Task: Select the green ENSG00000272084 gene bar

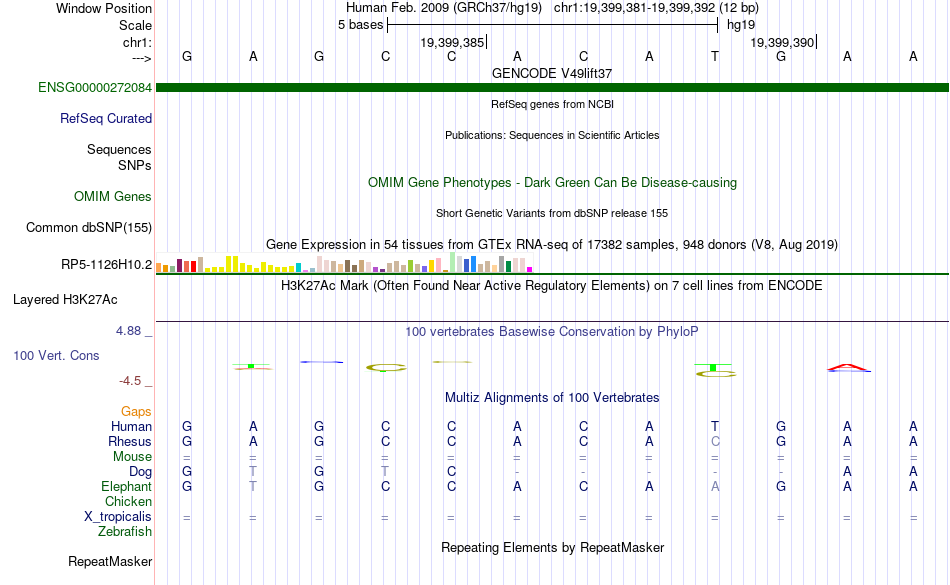Action: point(552,87)
